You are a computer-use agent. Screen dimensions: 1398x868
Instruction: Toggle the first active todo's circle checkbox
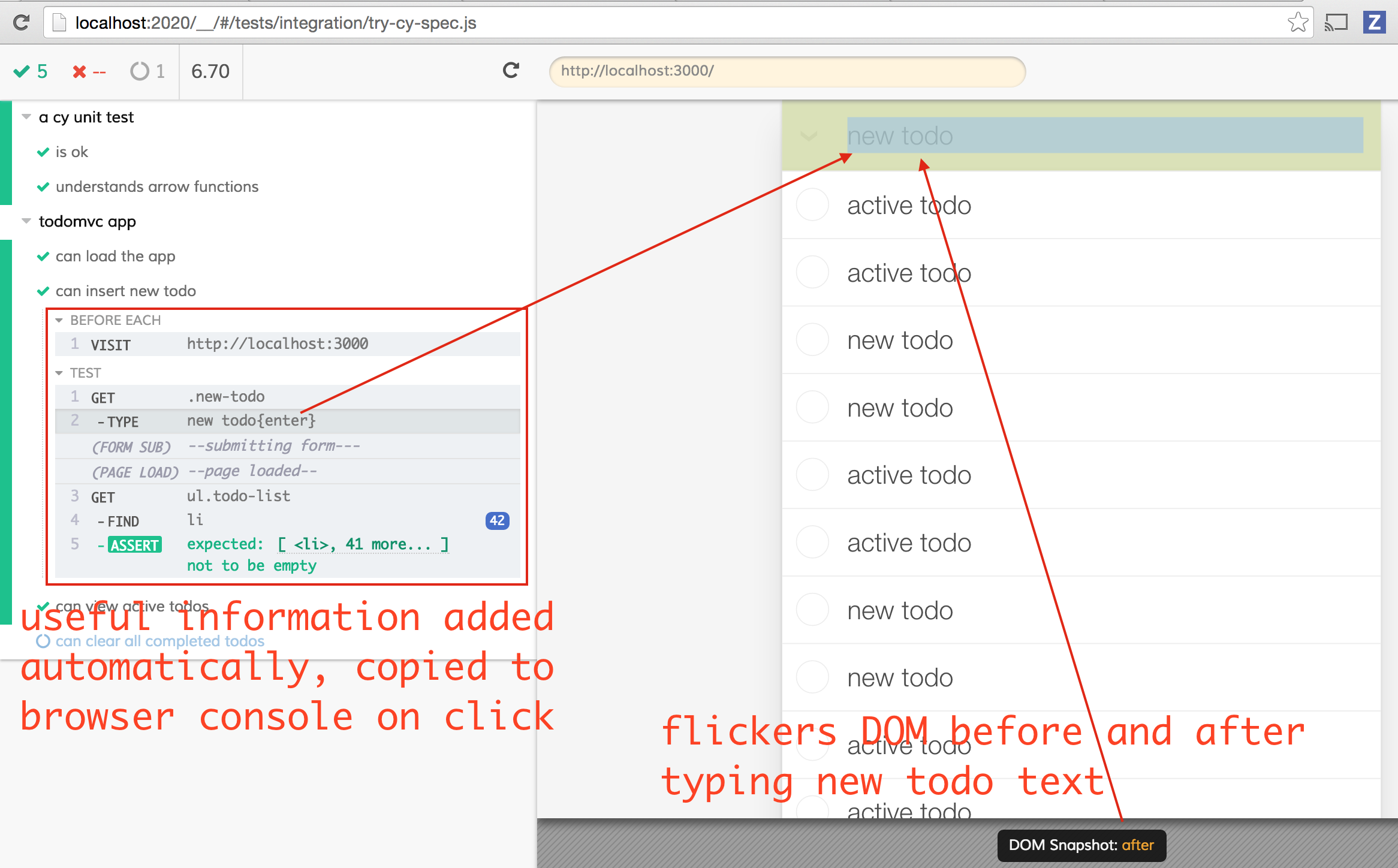[x=812, y=205]
